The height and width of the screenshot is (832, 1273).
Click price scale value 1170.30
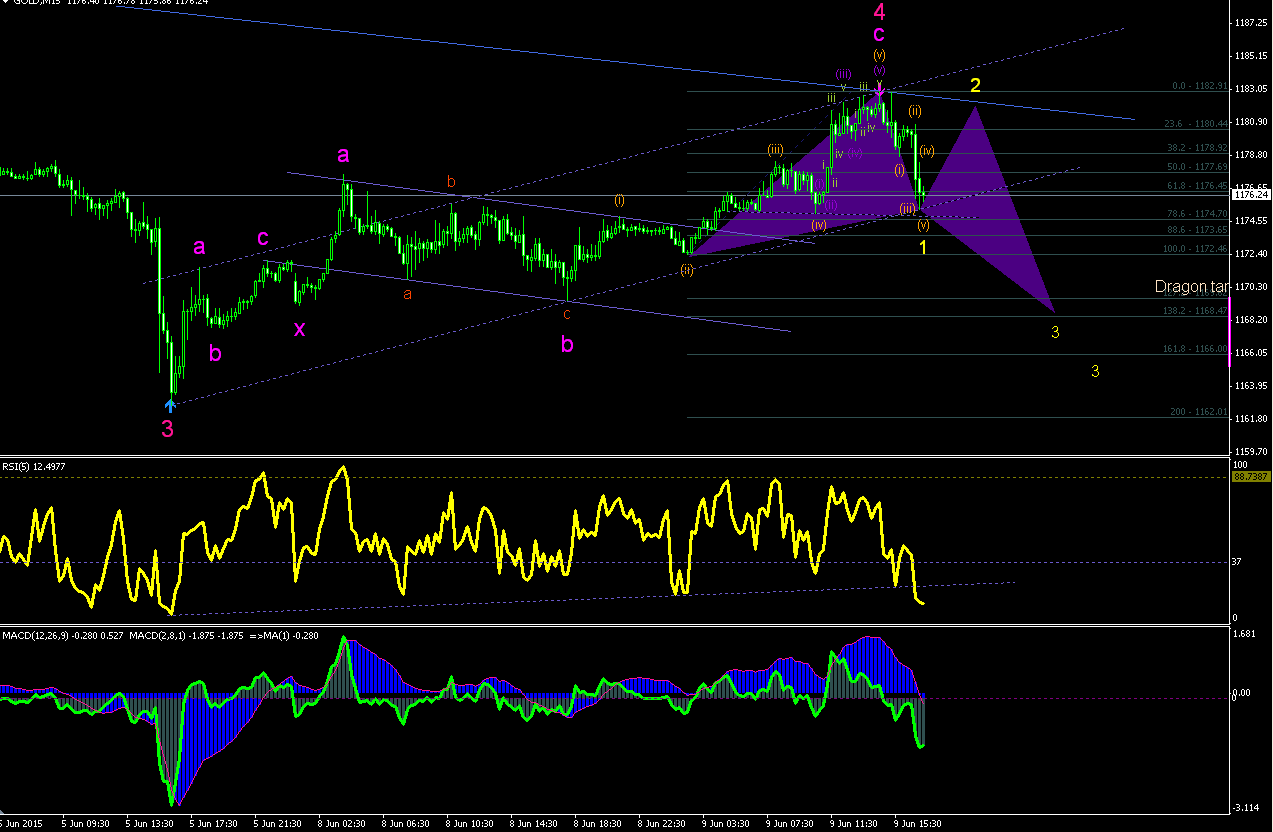(x=1253, y=286)
